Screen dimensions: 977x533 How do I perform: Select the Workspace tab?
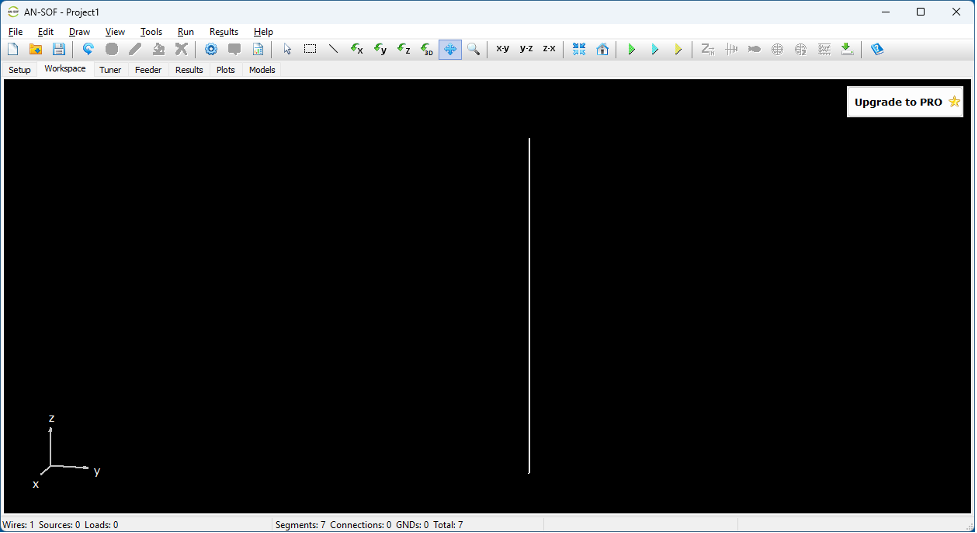click(x=65, y=69)
